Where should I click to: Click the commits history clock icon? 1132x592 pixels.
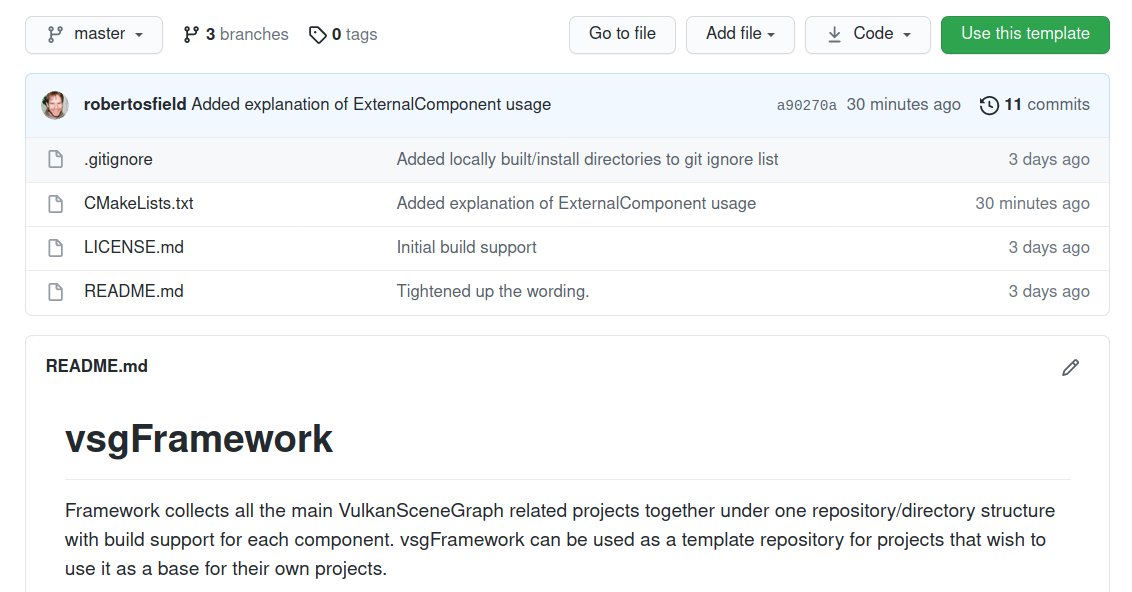tap(989, 105)
